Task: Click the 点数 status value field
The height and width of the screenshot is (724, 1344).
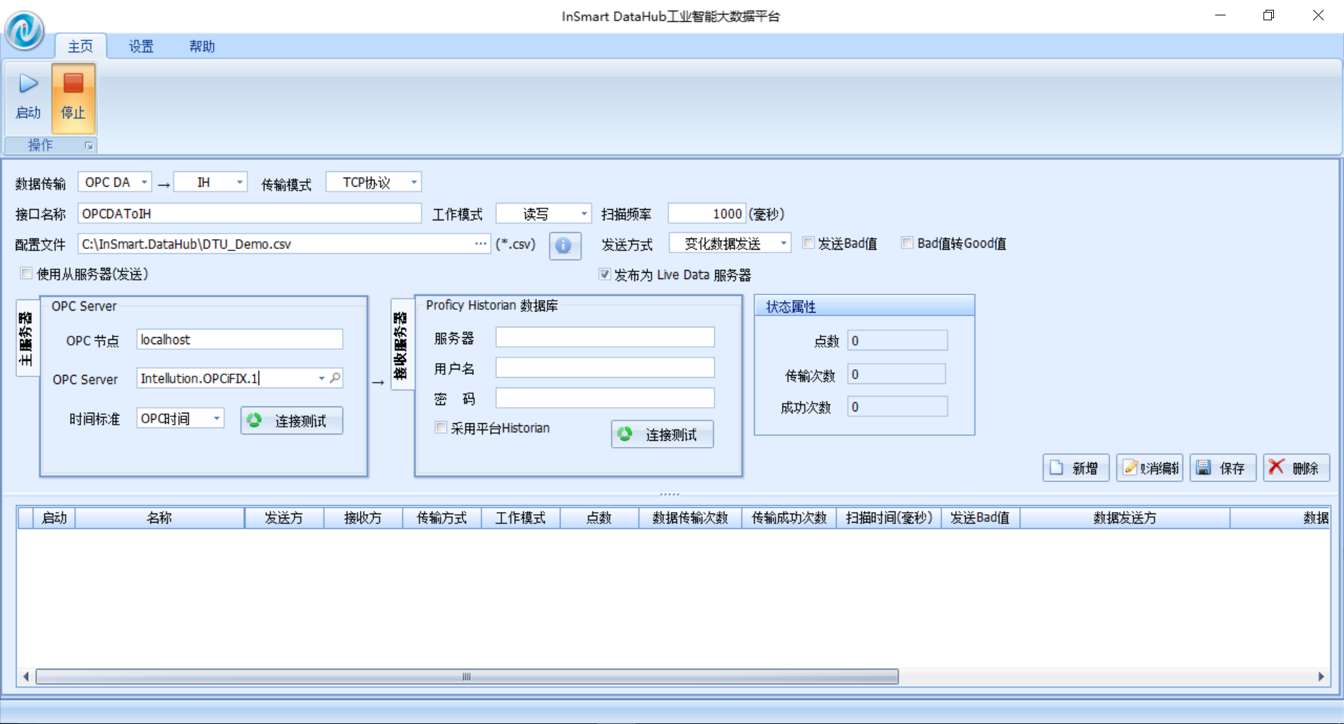Action: click(897, 341)
